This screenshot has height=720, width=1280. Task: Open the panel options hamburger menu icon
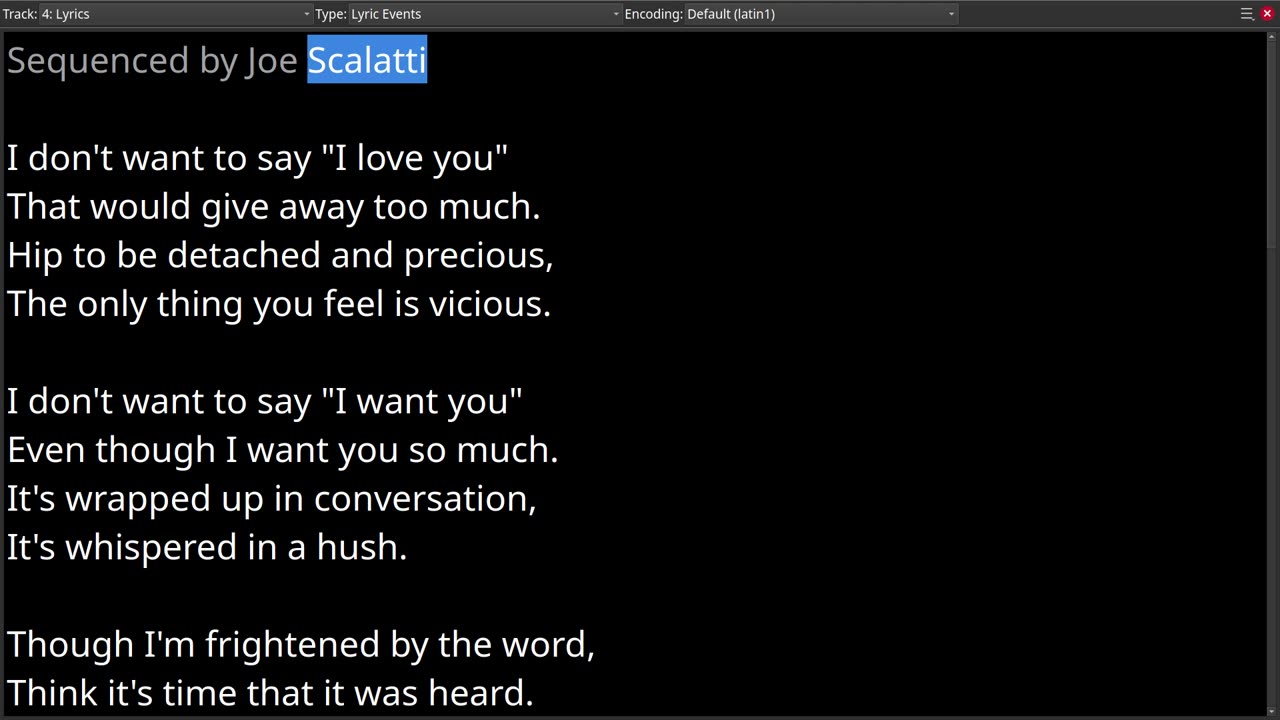tap(1247, 14)
